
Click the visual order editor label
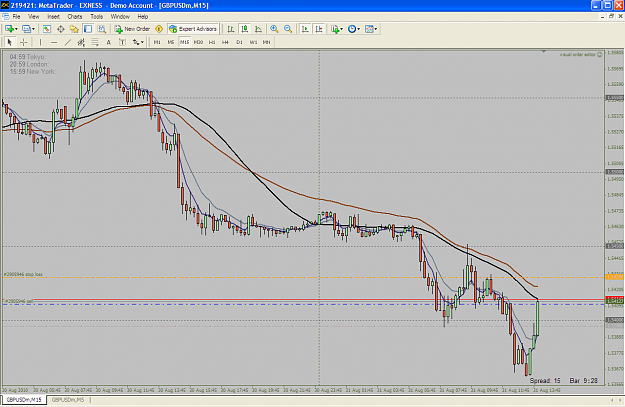pos(581,55)
